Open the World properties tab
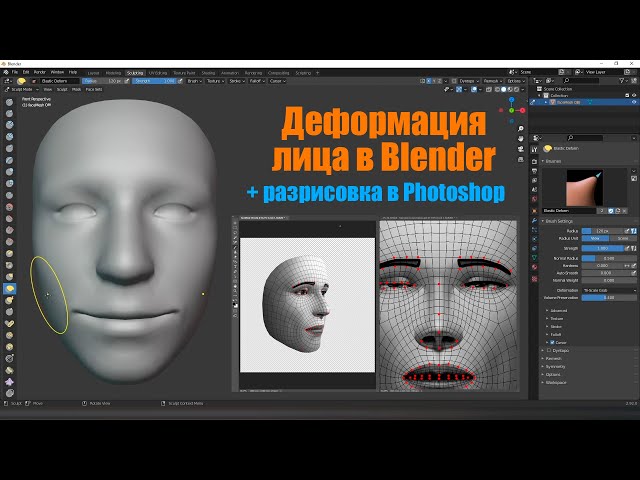This screenshot has height=480, width=640. click(x=534, y=199)
